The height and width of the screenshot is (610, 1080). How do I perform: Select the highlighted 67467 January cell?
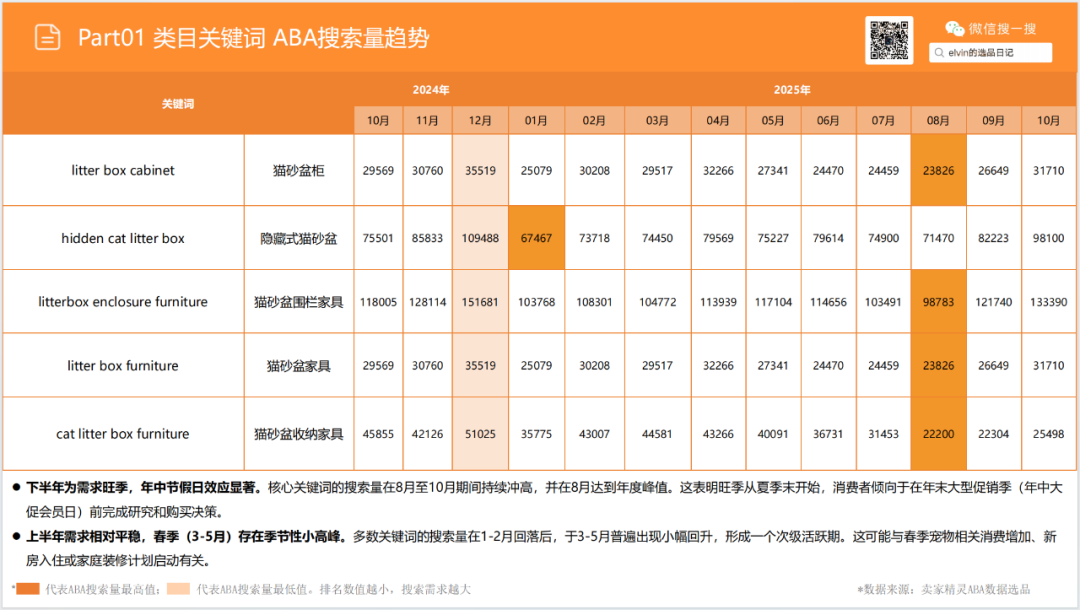point(536,238)
